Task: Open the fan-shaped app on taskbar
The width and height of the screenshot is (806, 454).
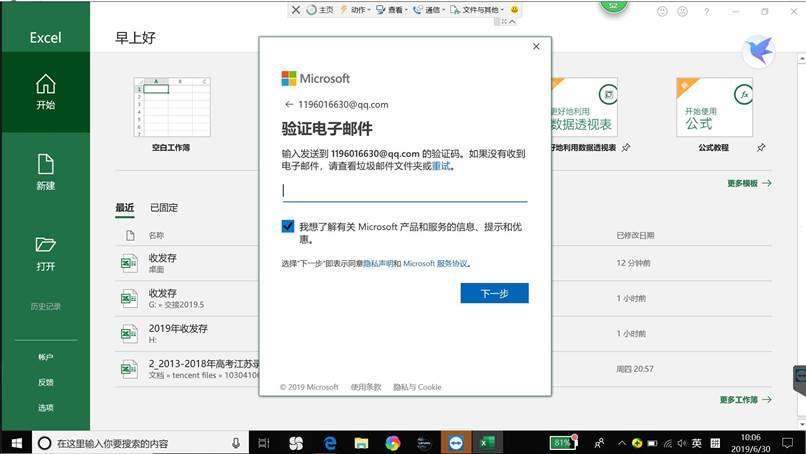Action: (x=296, y=443)
